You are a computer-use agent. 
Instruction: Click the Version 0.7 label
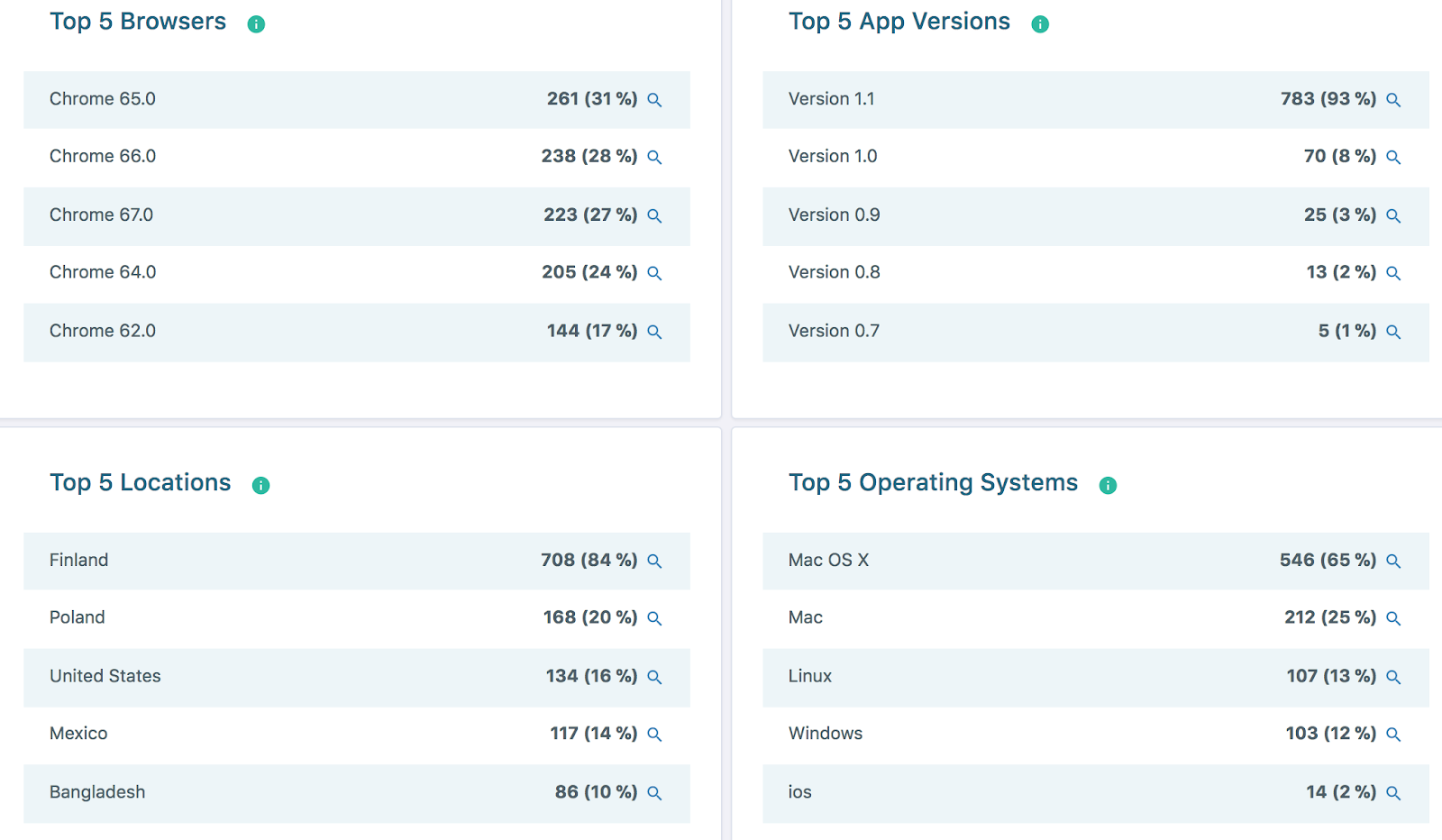pyautogui.click(x=835, y=331)
